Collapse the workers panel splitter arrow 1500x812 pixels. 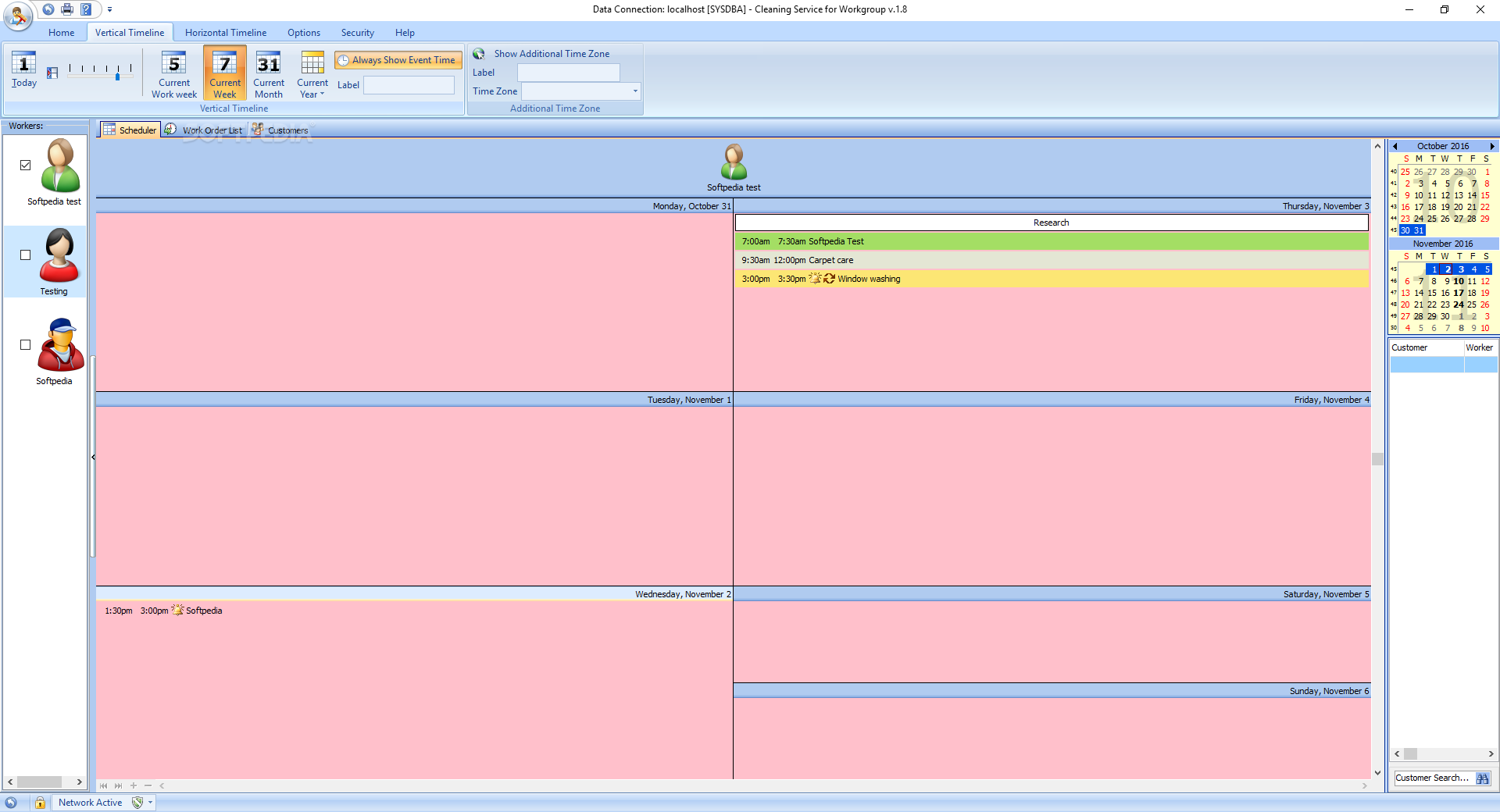point(93,457)
